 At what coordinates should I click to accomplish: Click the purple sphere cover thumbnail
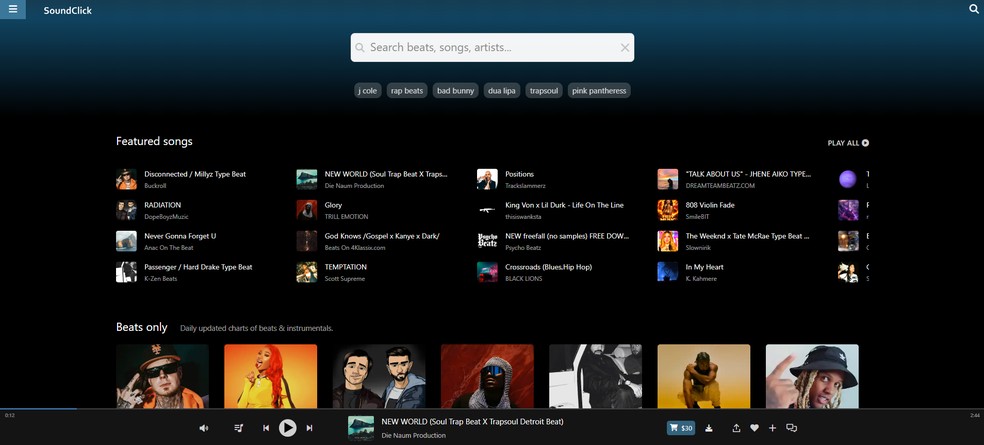[x=848, y=179]
